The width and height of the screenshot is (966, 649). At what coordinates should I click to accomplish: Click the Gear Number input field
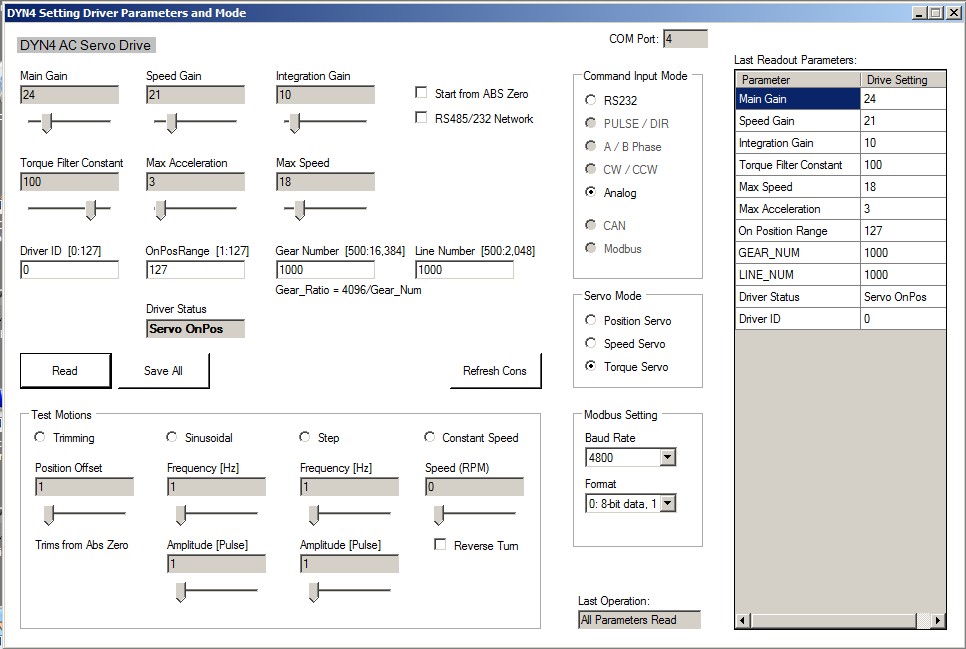click(x=325, y=270)
